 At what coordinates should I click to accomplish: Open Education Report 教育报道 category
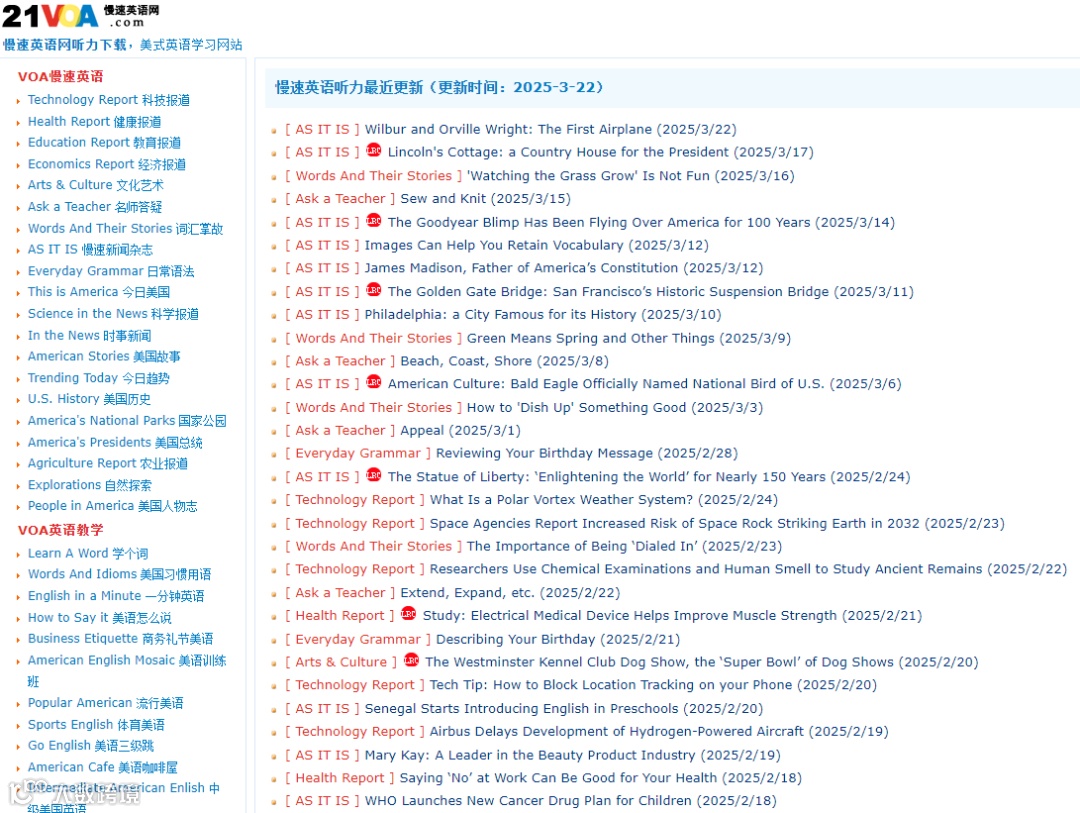coord(104,143)
